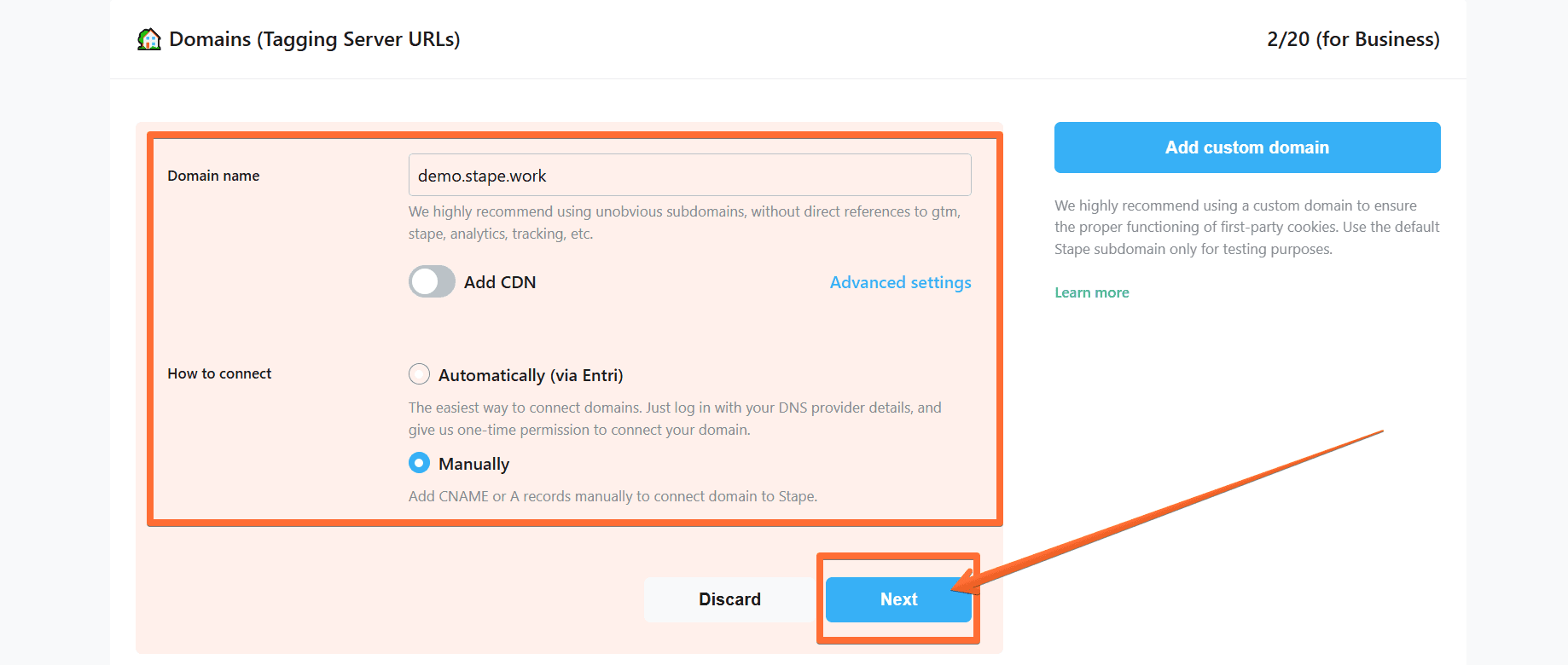
Task: Click the Add CNAME or A records description
Action: click(x=613, y=496)
